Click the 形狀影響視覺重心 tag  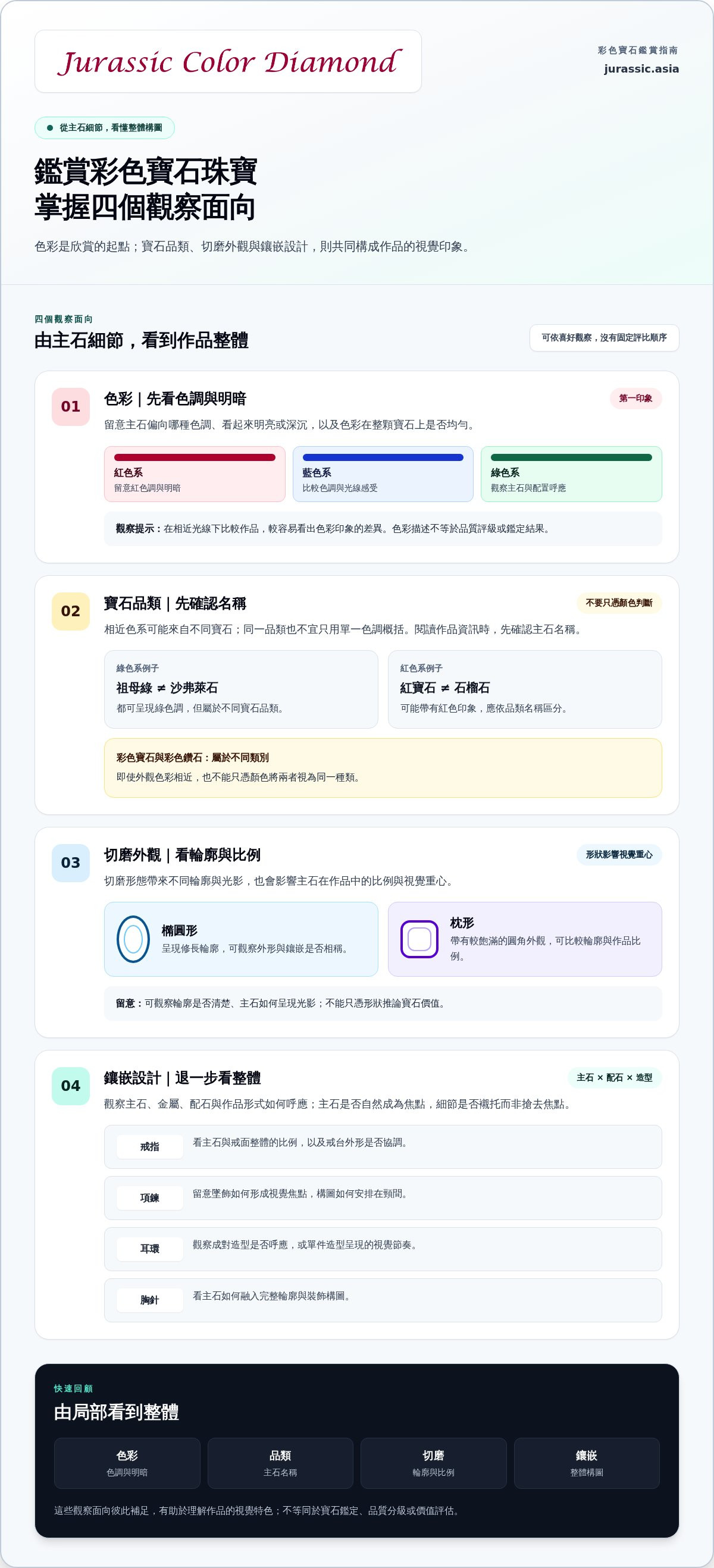[x=618, y=855]
